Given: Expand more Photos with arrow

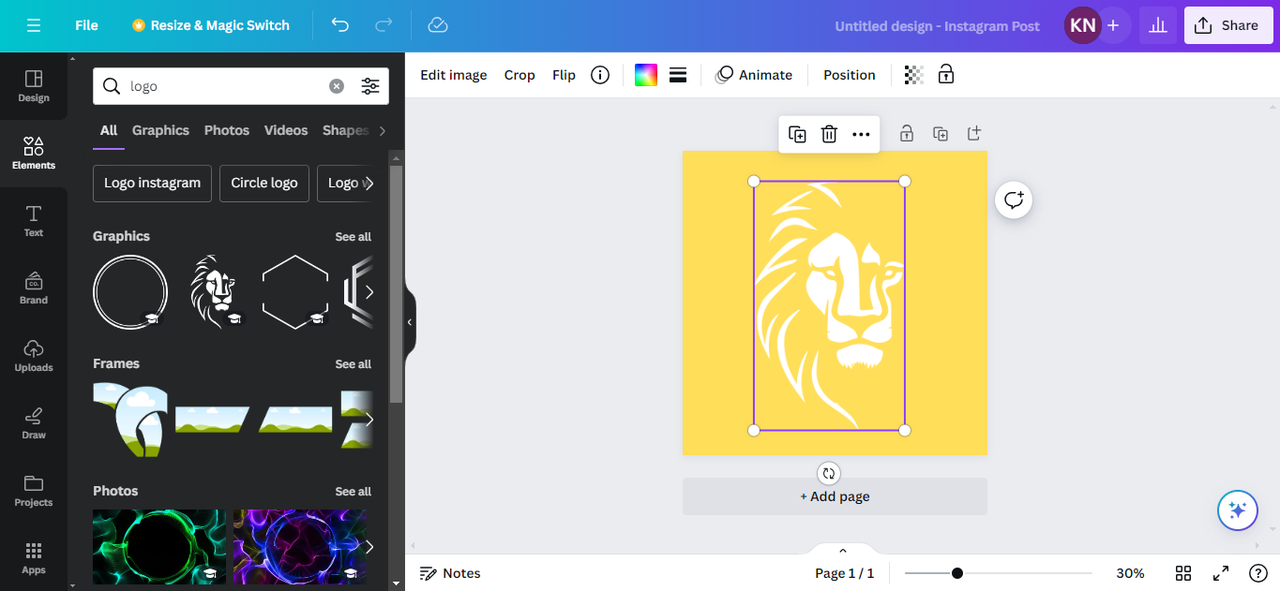Looking at the screenshot, I should click(369, 546).
